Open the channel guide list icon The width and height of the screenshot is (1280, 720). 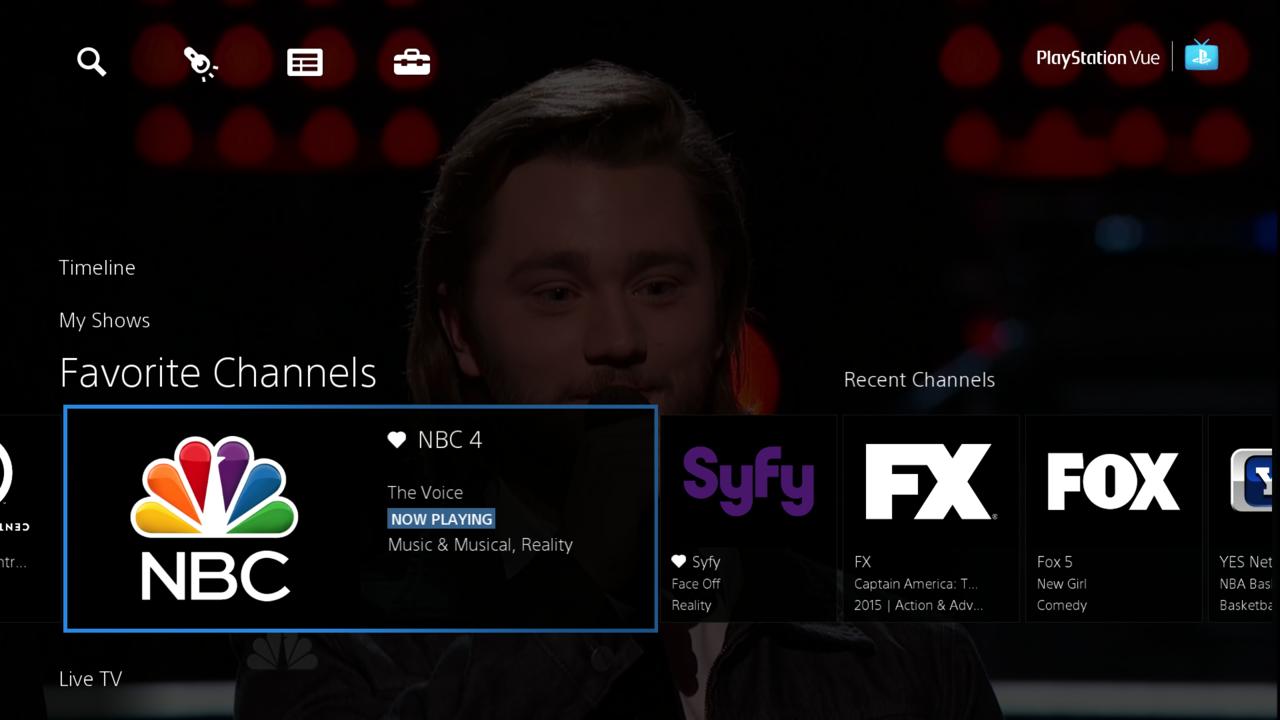tap(305, 63)
